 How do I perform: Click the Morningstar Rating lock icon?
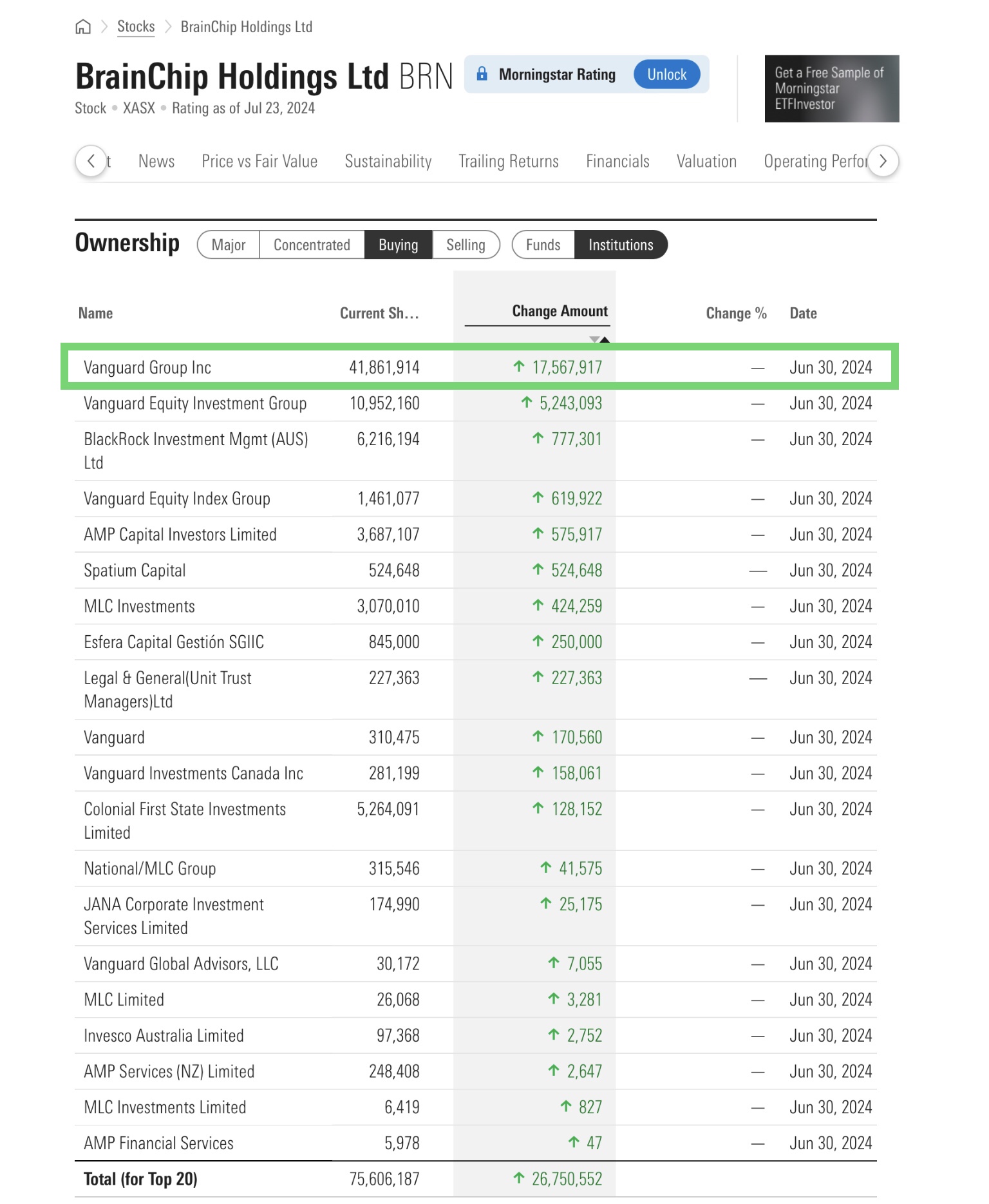[482, 74]
